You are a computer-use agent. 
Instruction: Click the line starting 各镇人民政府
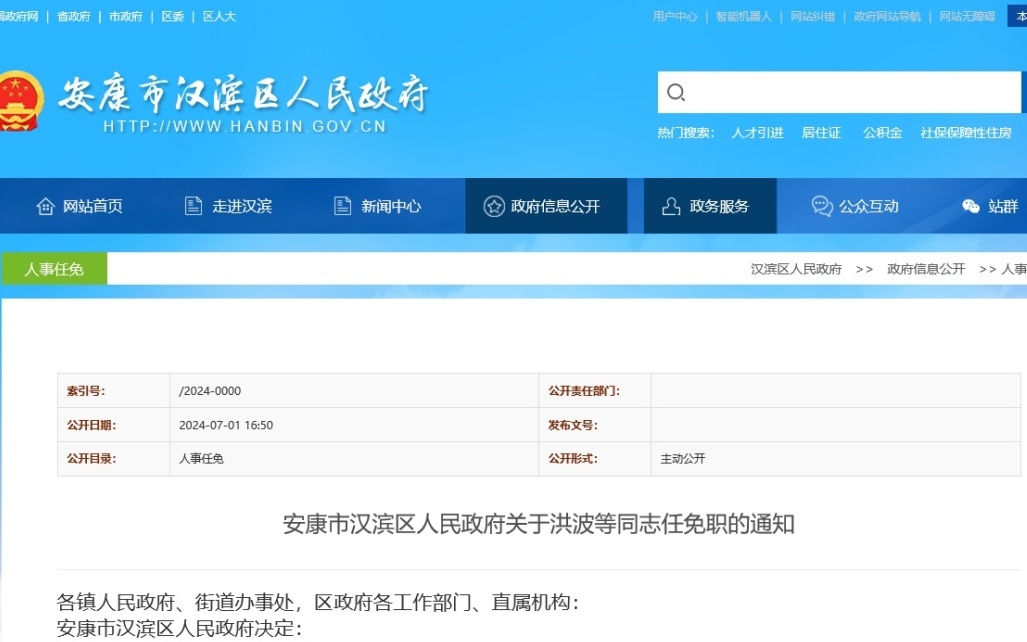tap(318, 601)
